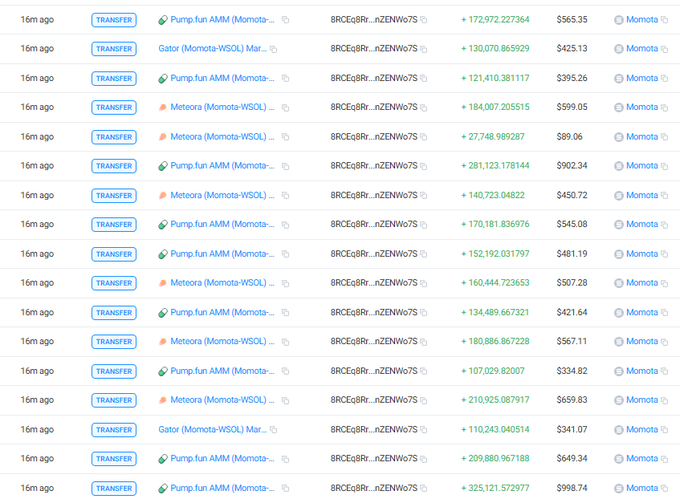The height and width of the screenshot is (499, 680).
Task: Select amount +140,723.04822
Action: pos(493,195)
